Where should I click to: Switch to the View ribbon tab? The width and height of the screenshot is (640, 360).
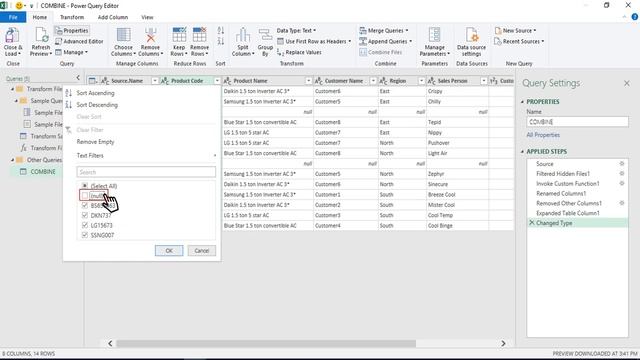[147, 17]
